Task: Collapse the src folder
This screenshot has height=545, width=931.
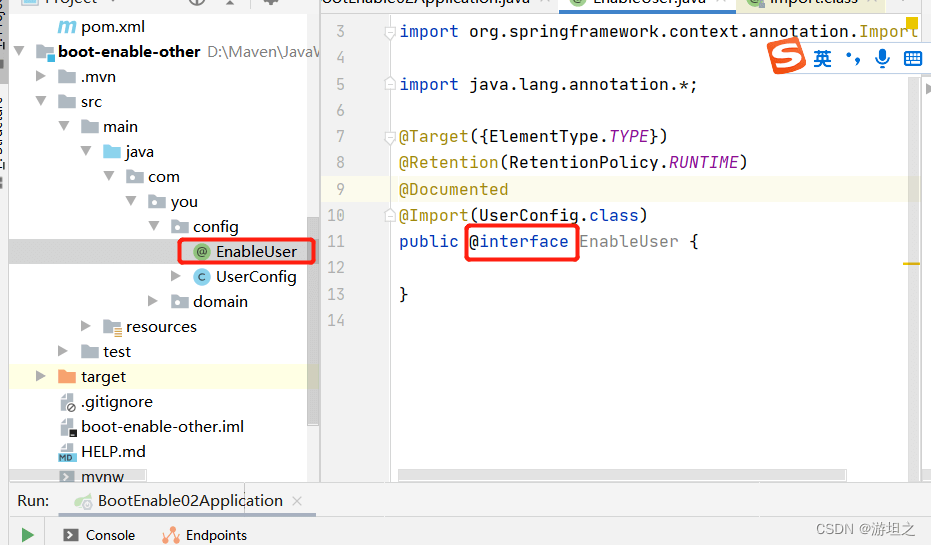Action: [x=41, y=101]
